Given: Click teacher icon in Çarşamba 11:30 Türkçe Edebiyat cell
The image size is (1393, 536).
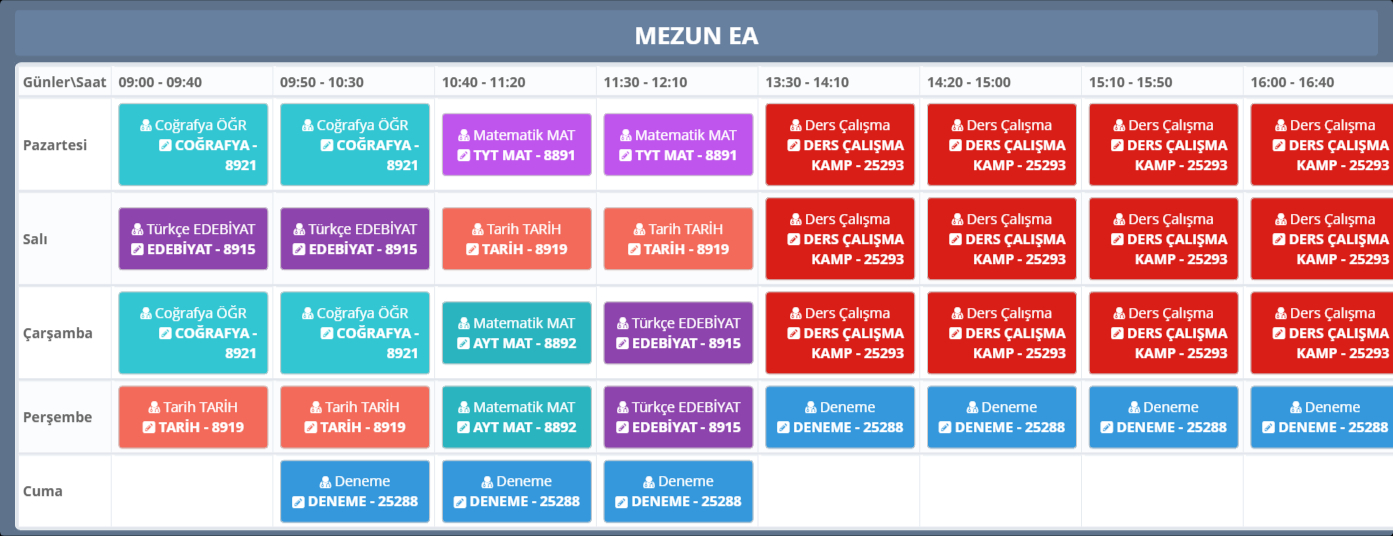Looking at the screenshot, I should pyautogui.click(x=622, y=323).
